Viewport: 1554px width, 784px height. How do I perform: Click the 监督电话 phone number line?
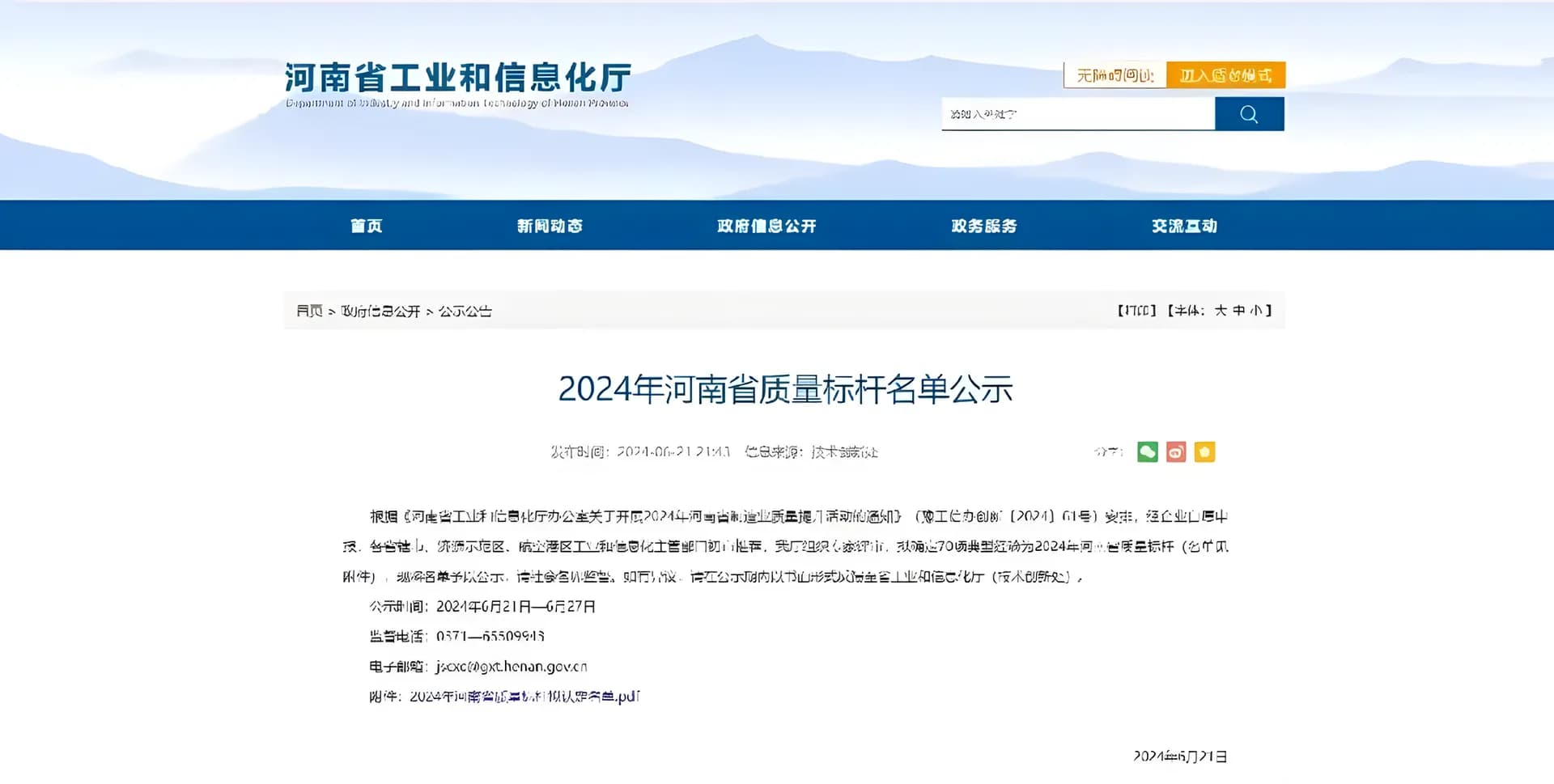click(456, 636)
